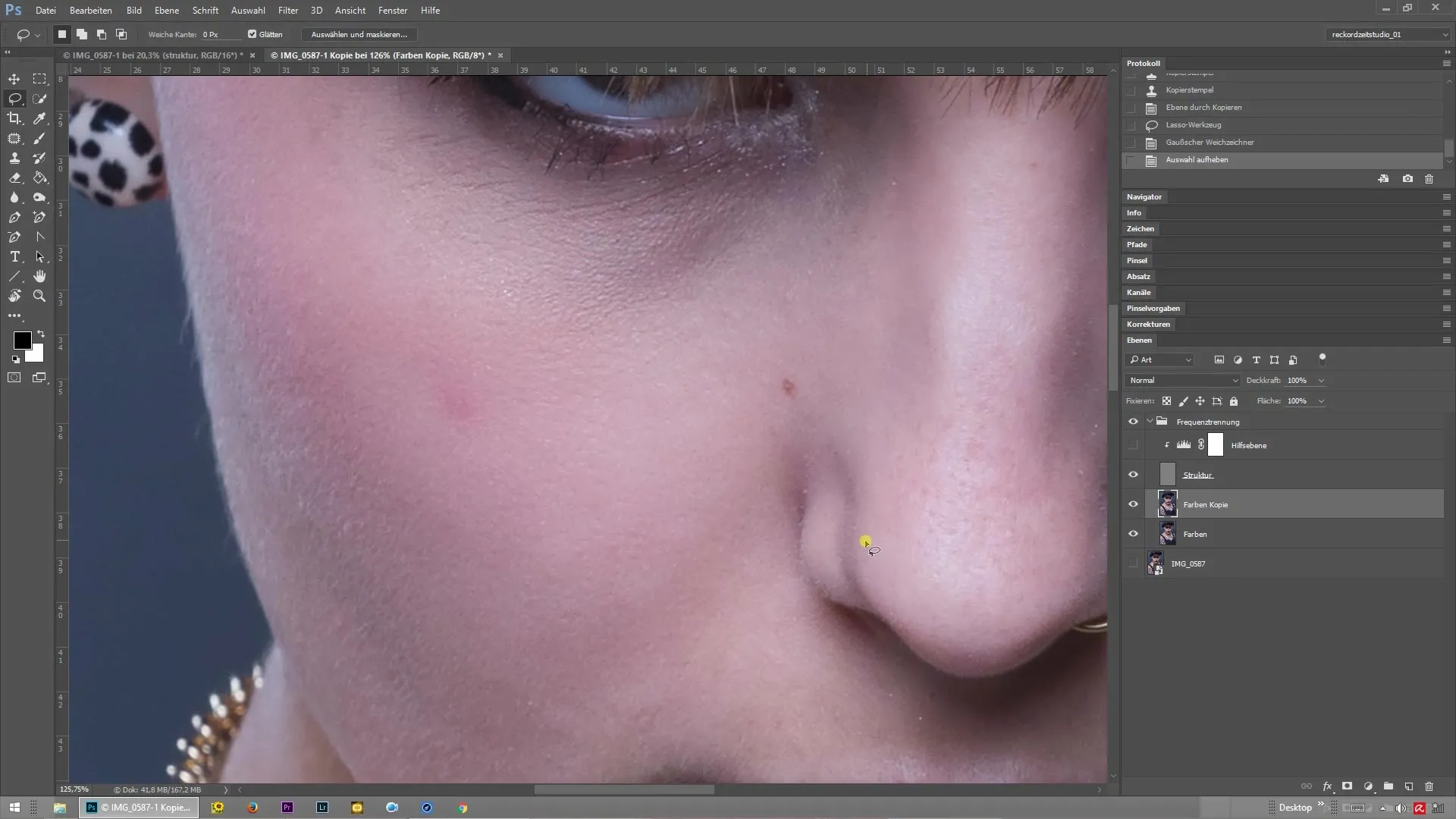Hide the Farben Kopie layer

[x=1133, y=504]
